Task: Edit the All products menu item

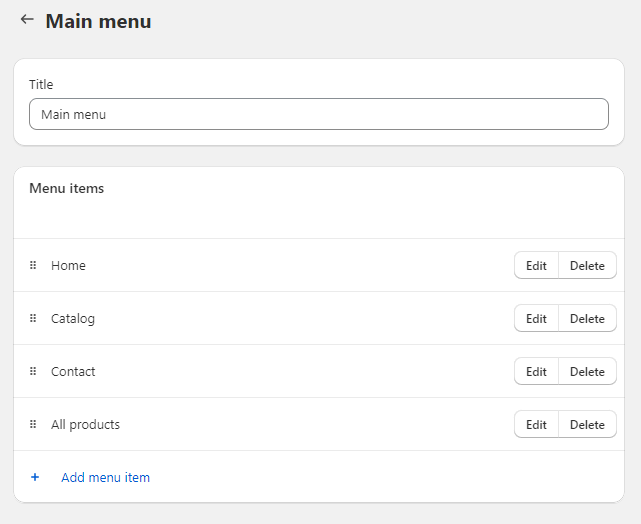Action: (536, 424)
